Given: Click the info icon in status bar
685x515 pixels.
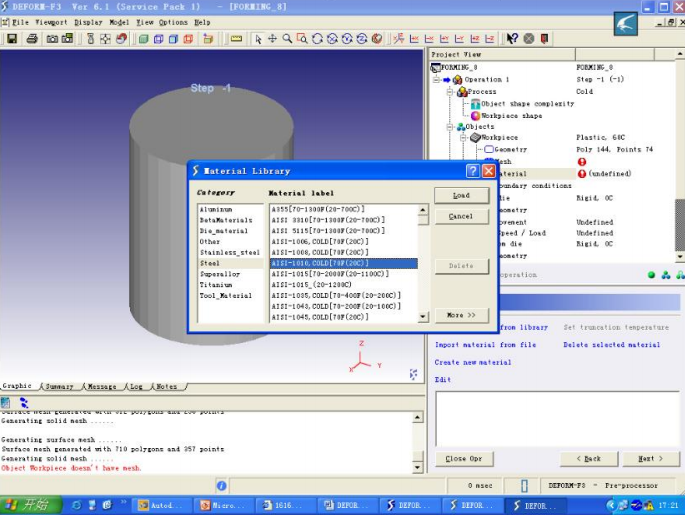Looking at the screenshot, I should click(x=221, y=486).
